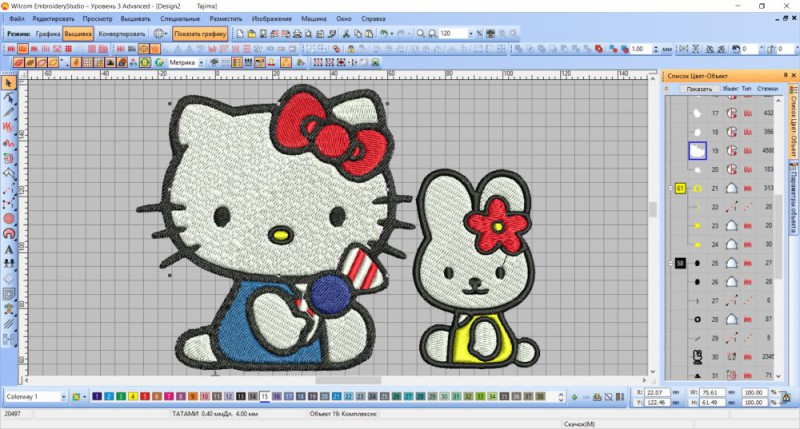Click the X position field 22.07
This screenshot has height=429, width=800.
[x=658, y=392]
